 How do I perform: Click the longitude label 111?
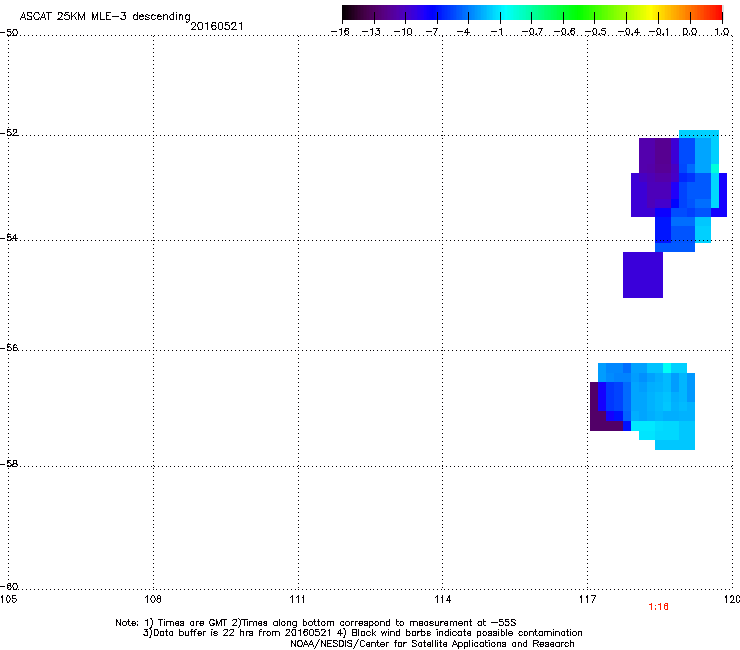pyautogui.click(x=297, y=599)
